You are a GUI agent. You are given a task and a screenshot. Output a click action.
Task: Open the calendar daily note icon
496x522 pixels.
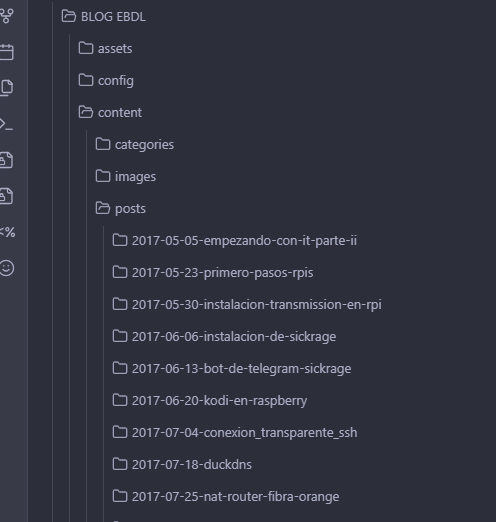[x=6, y=52]
